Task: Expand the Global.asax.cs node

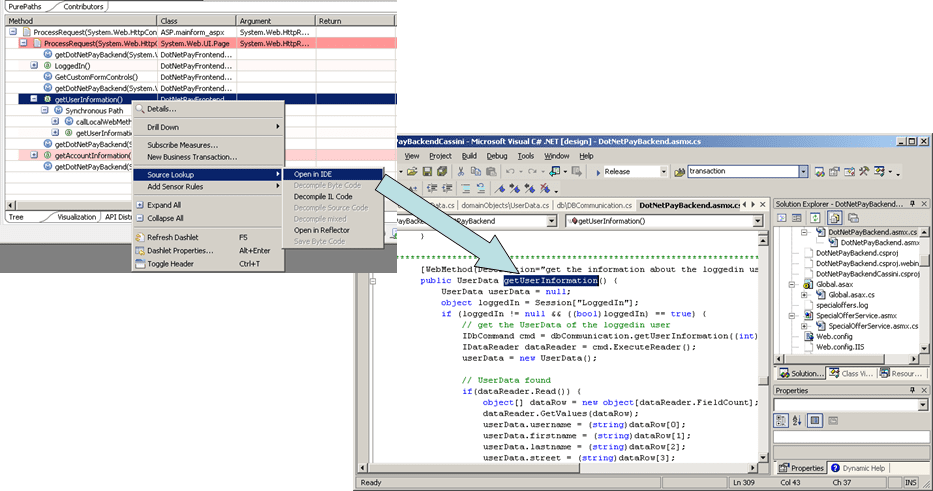Action: click(804, 295)
